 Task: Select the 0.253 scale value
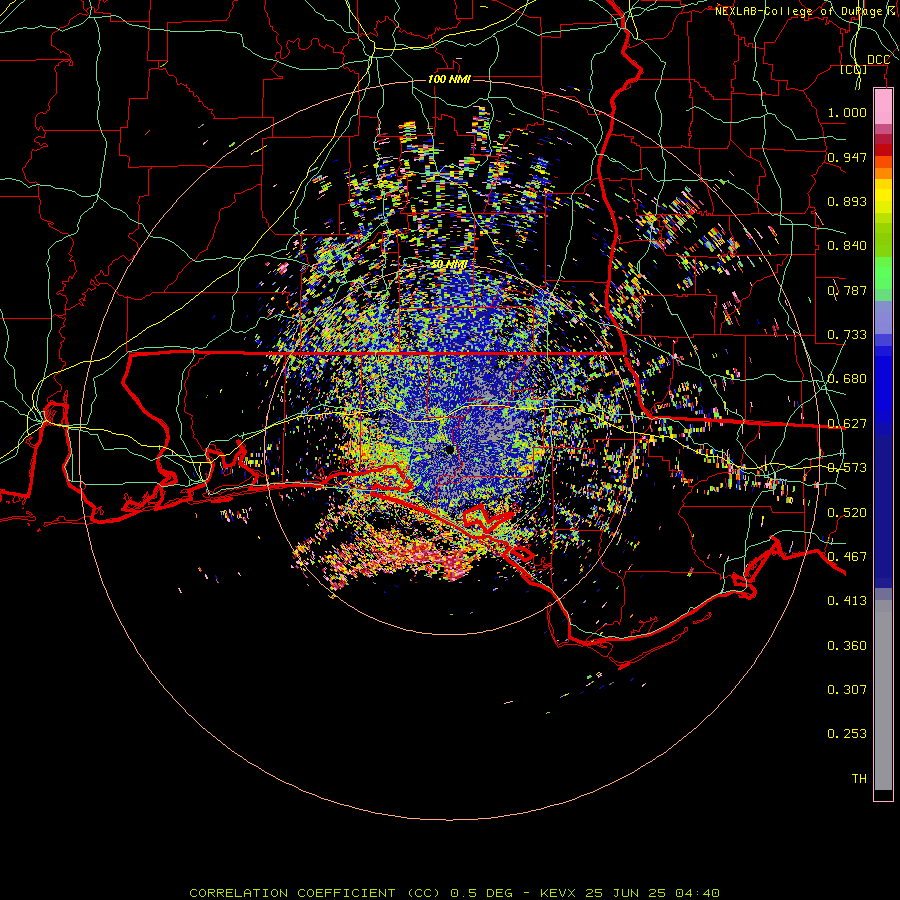pos(847,734)
